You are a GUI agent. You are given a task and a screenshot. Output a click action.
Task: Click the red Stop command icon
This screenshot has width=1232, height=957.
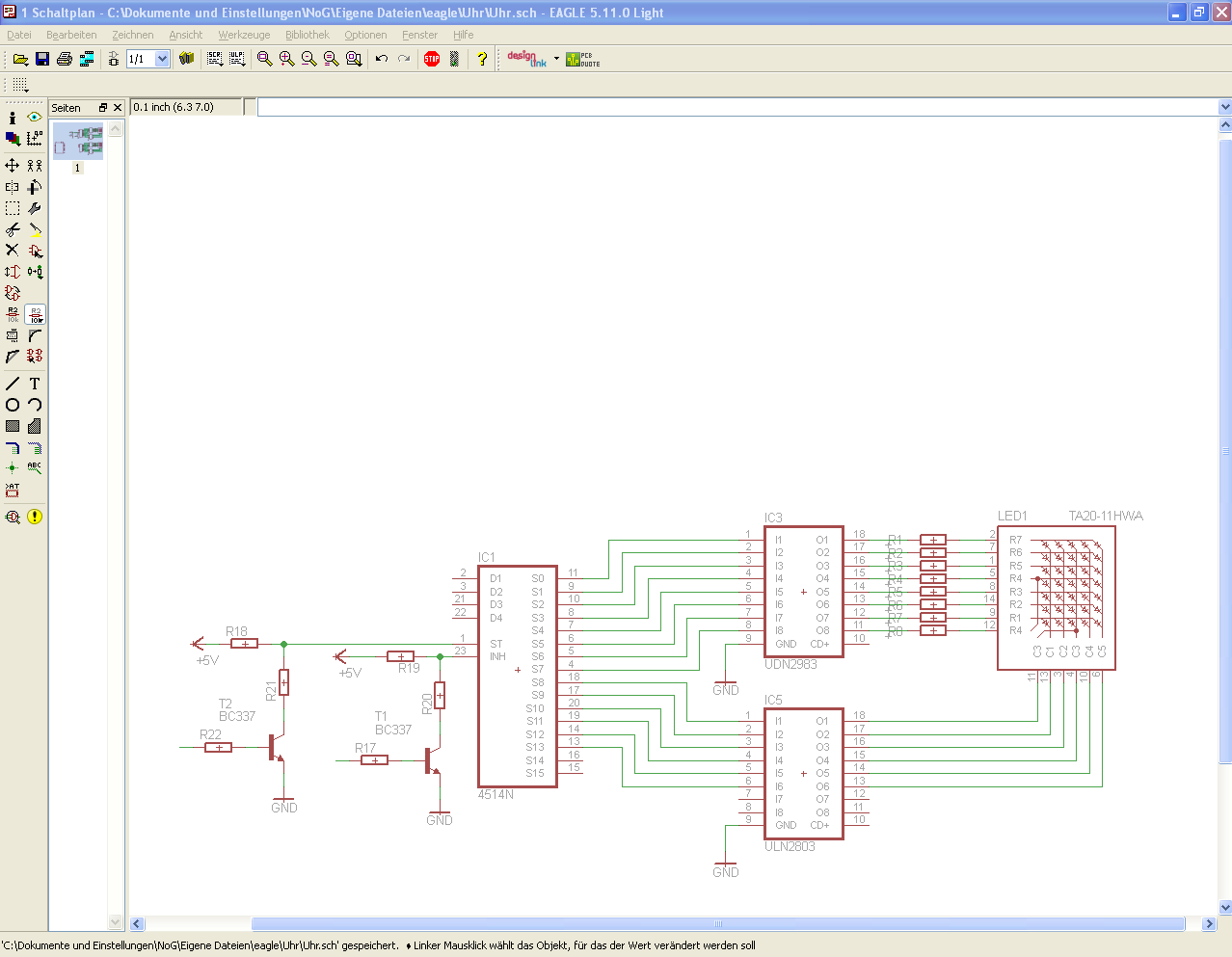tap(432, 59)
